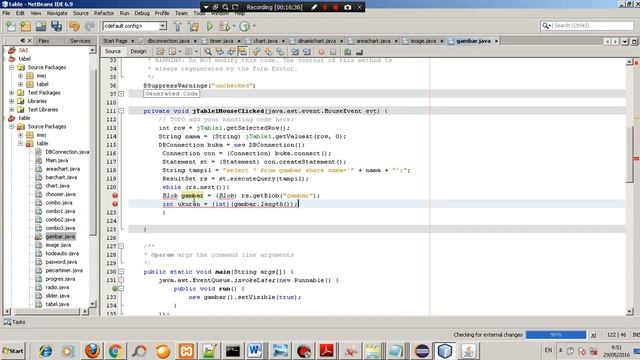Image resolution: width=640 pixels, height=360 pixels.
Task: Click the error marker beside int ukuran line
Action: point(115,204)
